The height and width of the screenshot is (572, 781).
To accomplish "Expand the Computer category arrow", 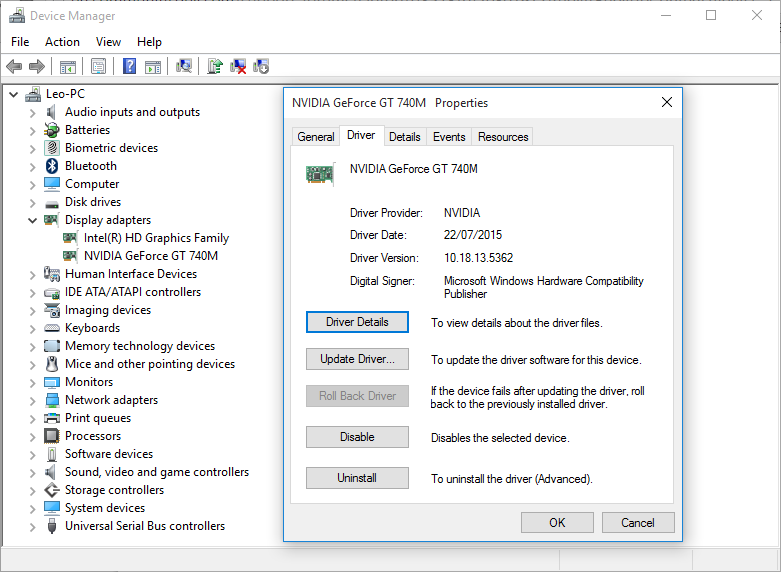I will click(x=32, y=184).
